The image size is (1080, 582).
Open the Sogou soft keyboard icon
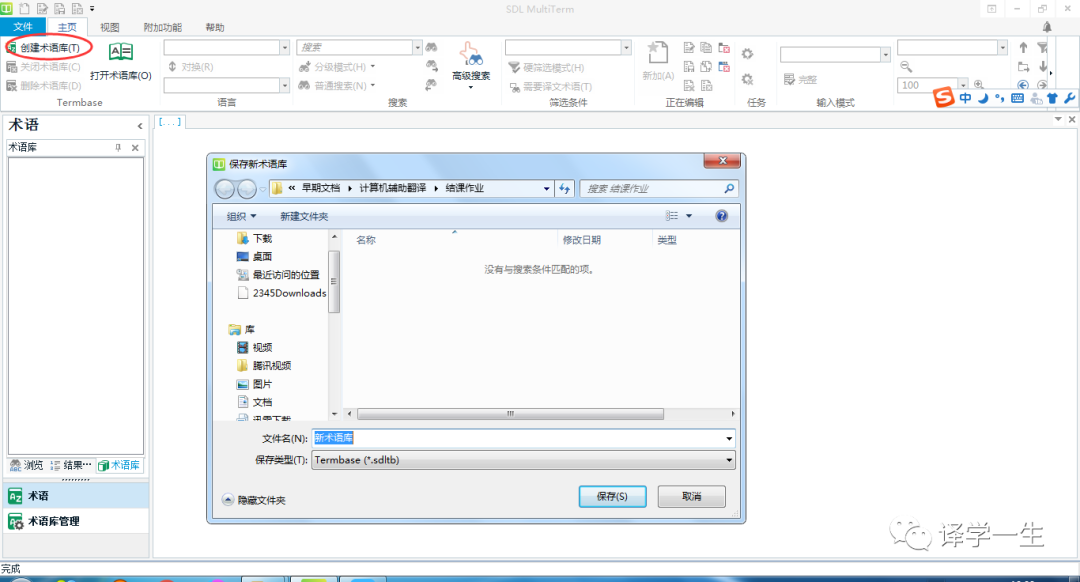click(1017, 98)
